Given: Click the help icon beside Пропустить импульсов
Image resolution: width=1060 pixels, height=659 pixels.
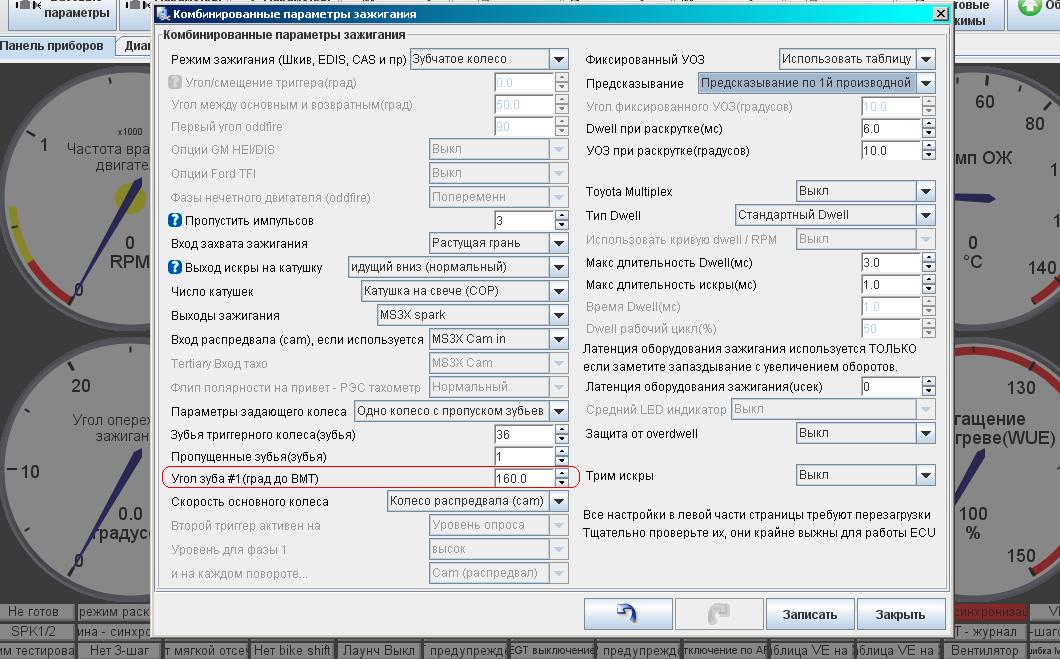Looking at the screenshot, I should point(176,220).
